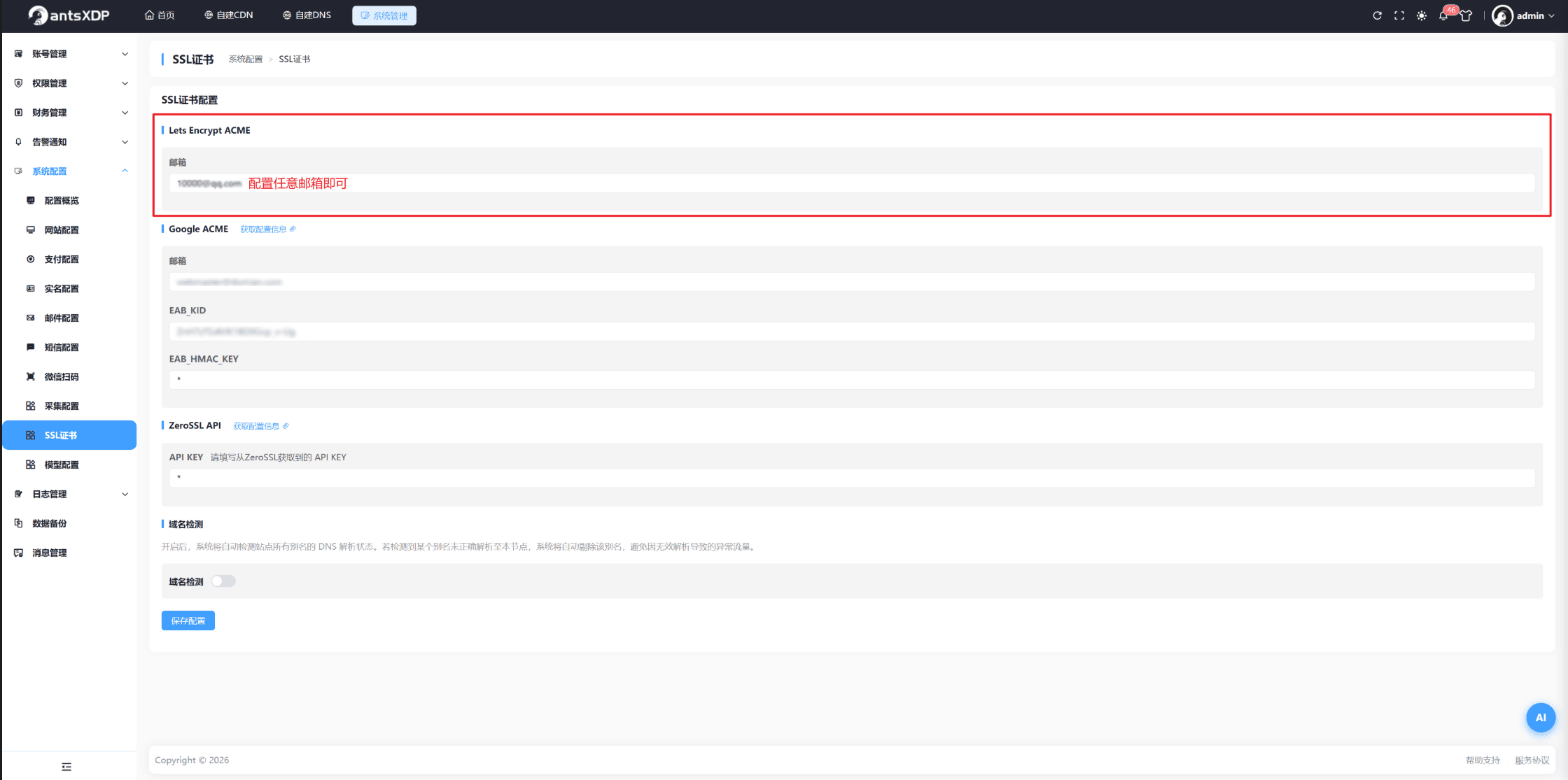Expand the 日志管理 sidebar group

tap(70, 494)
